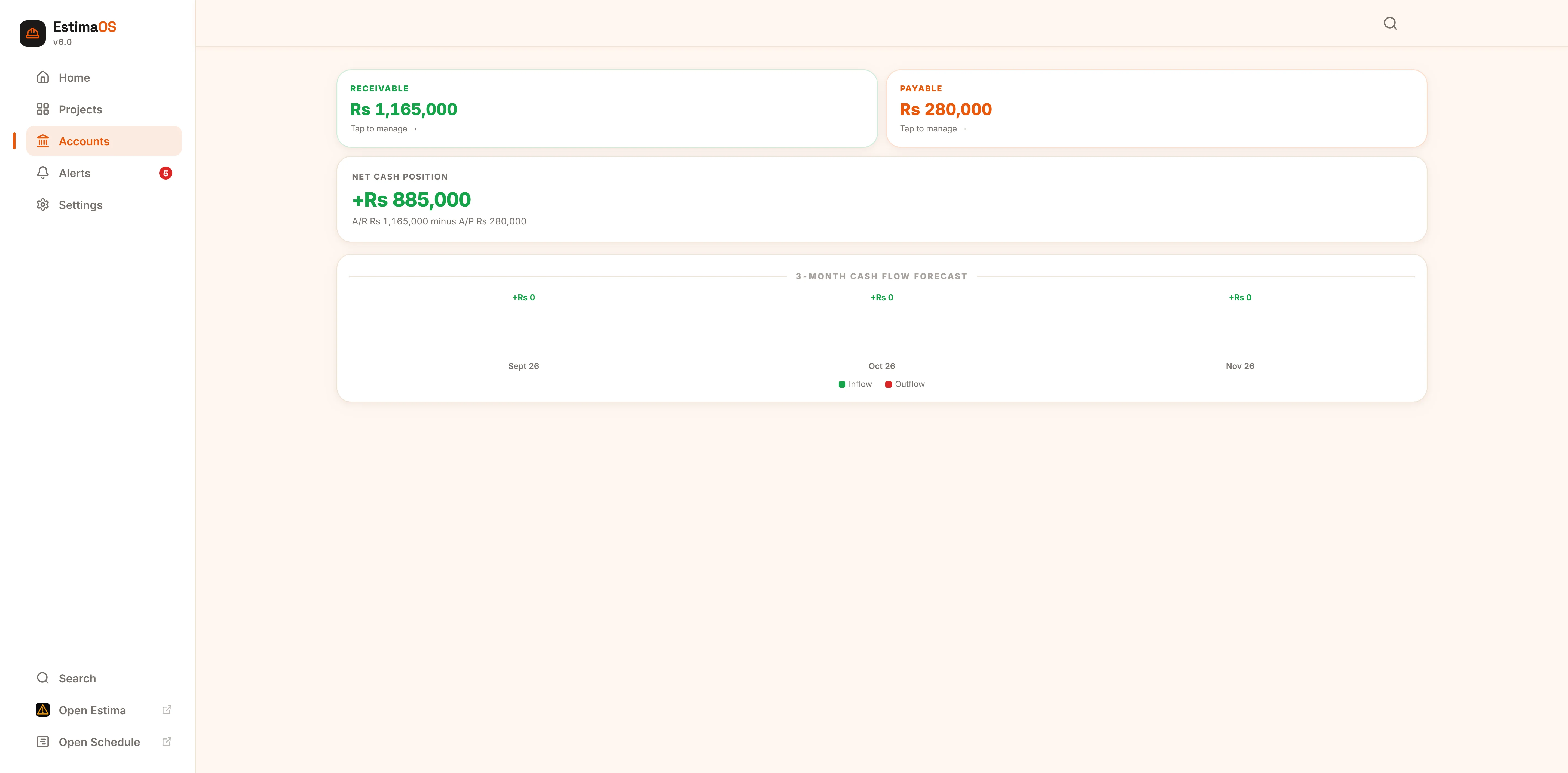Image resolution: width=1568 pixels, height=773 pixels.
Task: Open search from top bar magnifier
Action: (x=1390, y=23)
